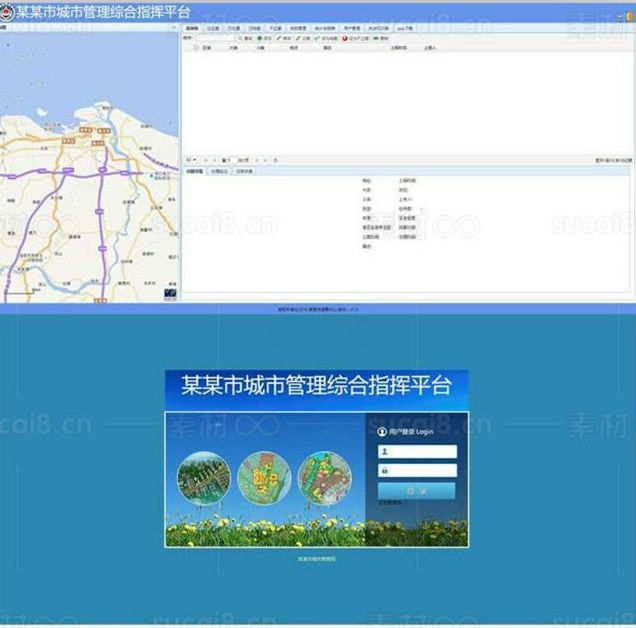Click the user avatar icon beside the Login heading

(382, 432)
